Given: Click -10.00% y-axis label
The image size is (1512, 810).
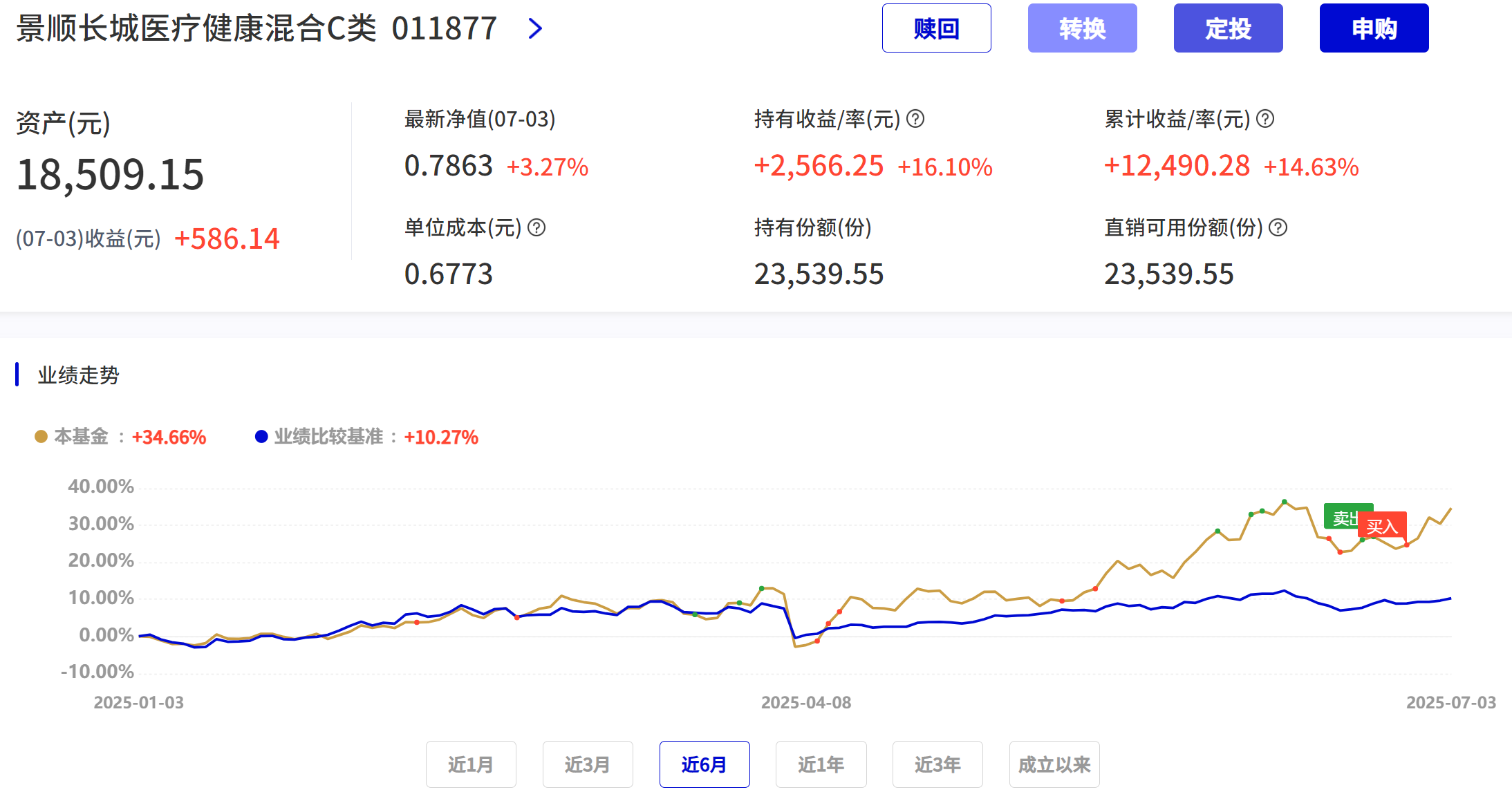Looking at the screenshot, I should point(97,671).
